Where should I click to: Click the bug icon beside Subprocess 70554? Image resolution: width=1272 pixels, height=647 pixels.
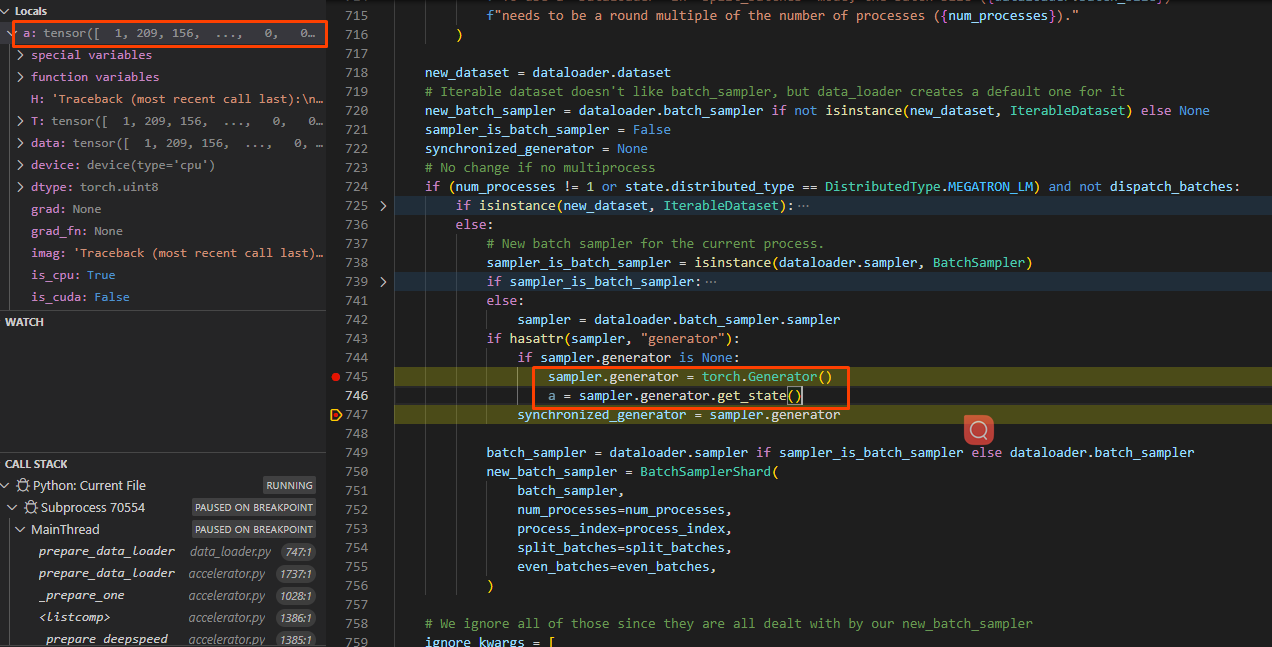[33, 507]
